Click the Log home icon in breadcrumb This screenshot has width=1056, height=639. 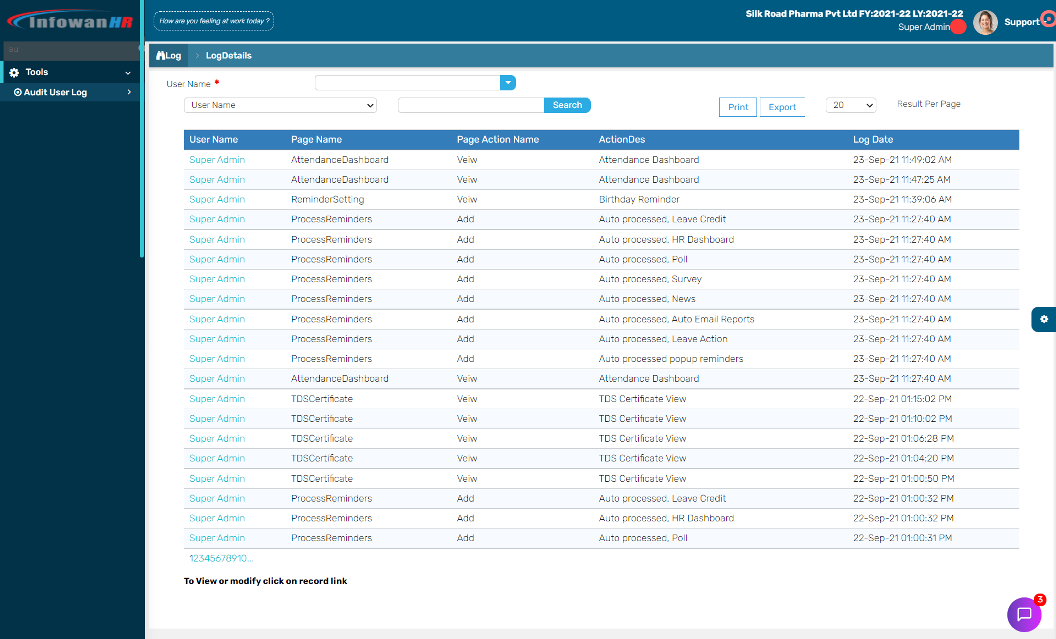161,56
